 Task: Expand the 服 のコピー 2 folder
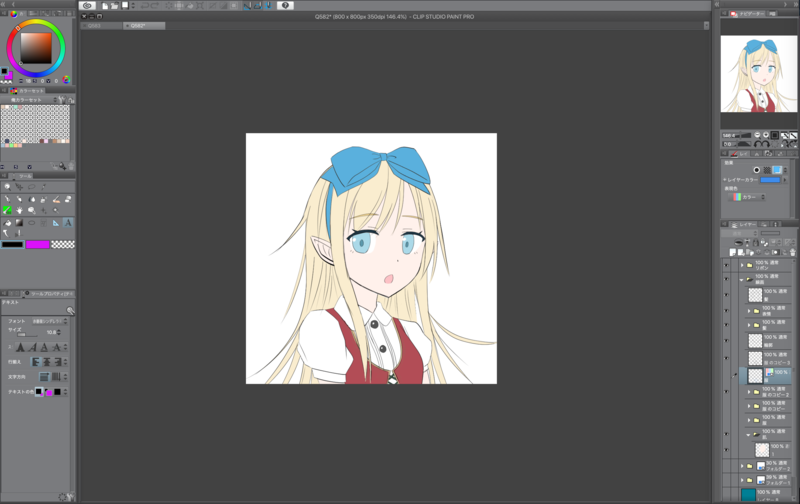[x=749, y=392]
